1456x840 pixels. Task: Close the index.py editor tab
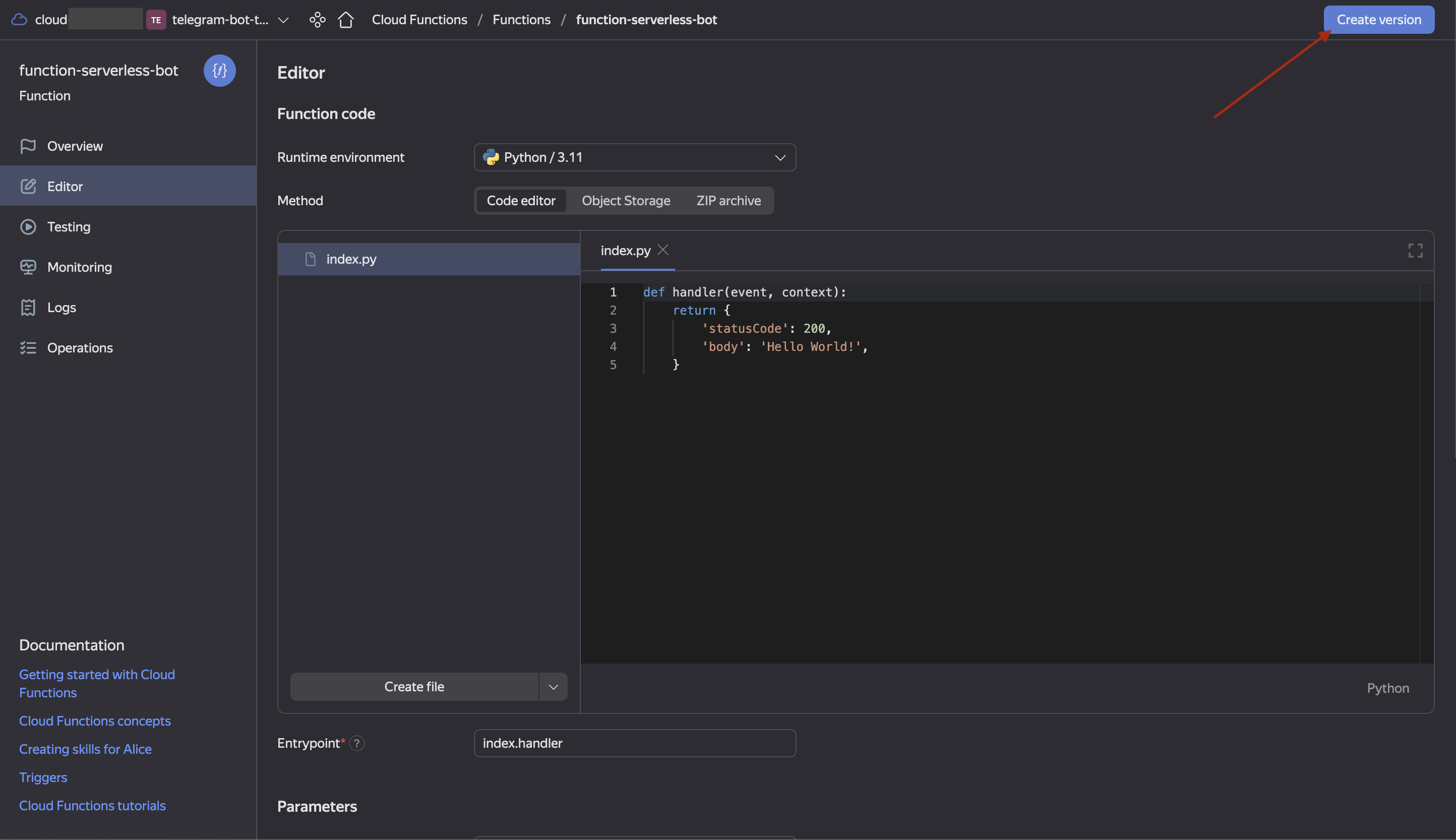click(x=663, y=250)
